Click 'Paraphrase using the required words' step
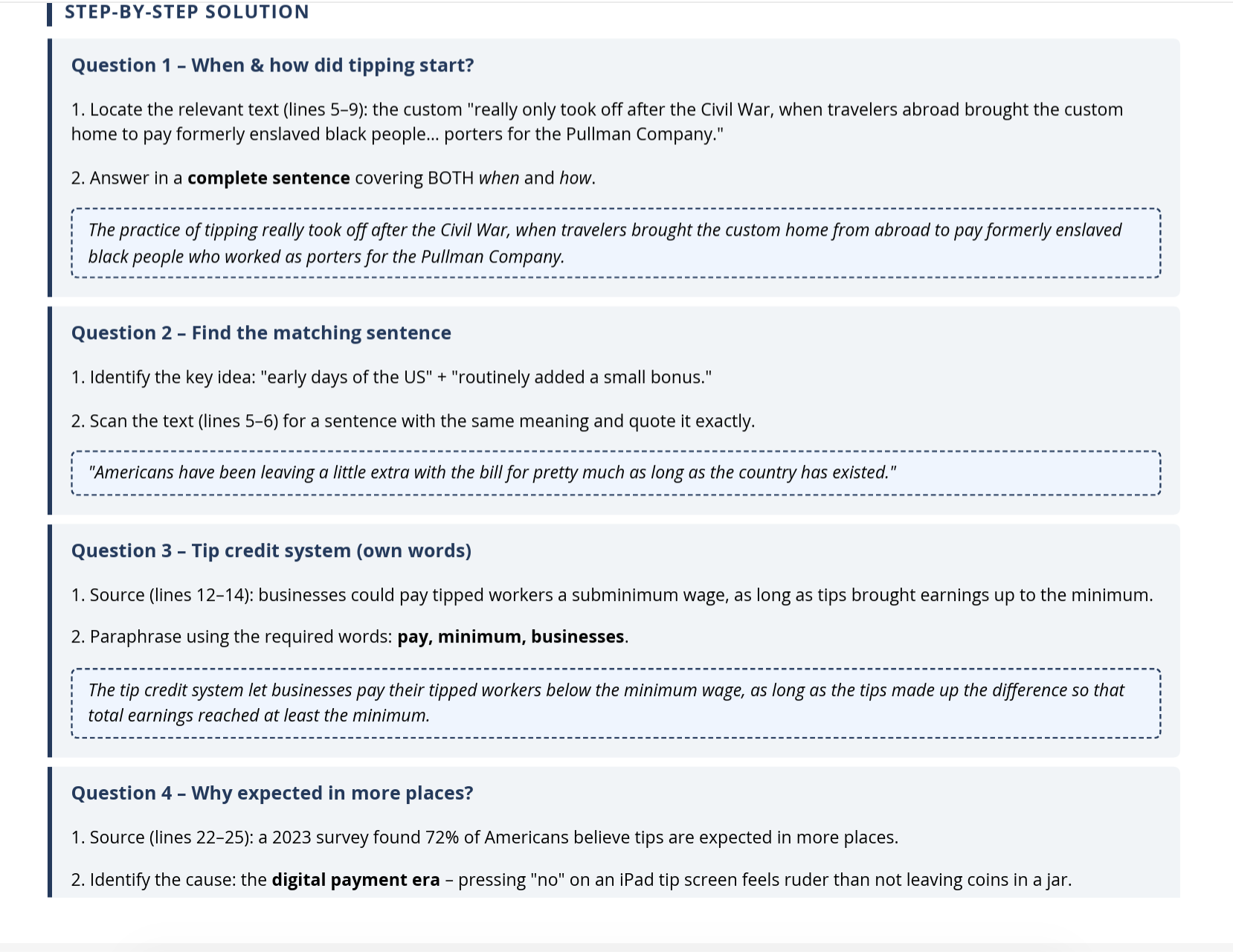Screen dimensions: 1233x952 [x=350, y=637]
